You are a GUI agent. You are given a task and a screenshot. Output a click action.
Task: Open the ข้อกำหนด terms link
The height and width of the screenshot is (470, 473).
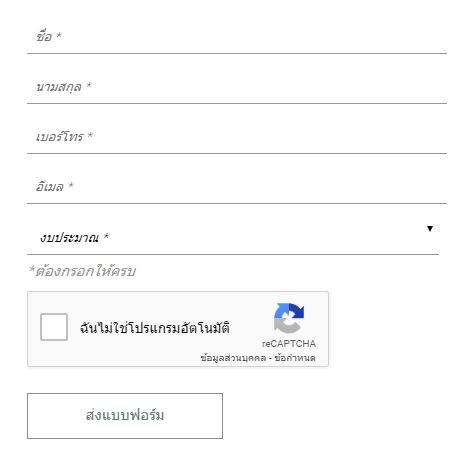(x=295, y=358)
